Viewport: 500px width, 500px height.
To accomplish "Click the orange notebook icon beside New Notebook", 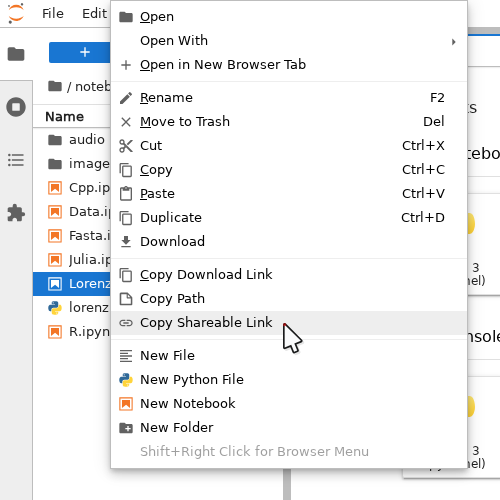I will tap(126, 404).
